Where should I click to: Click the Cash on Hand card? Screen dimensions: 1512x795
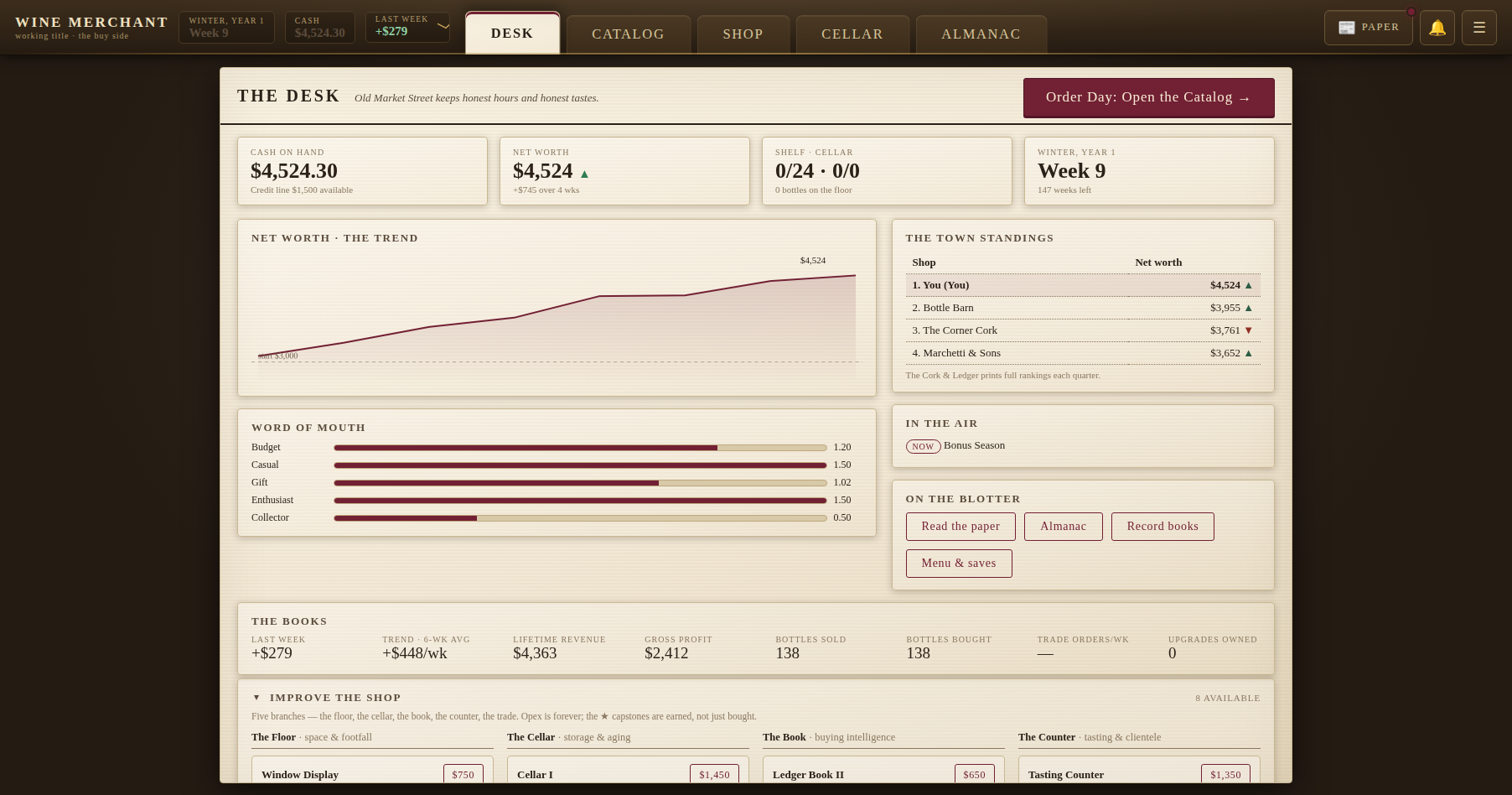pyautogui.click(x=362, y=171)
